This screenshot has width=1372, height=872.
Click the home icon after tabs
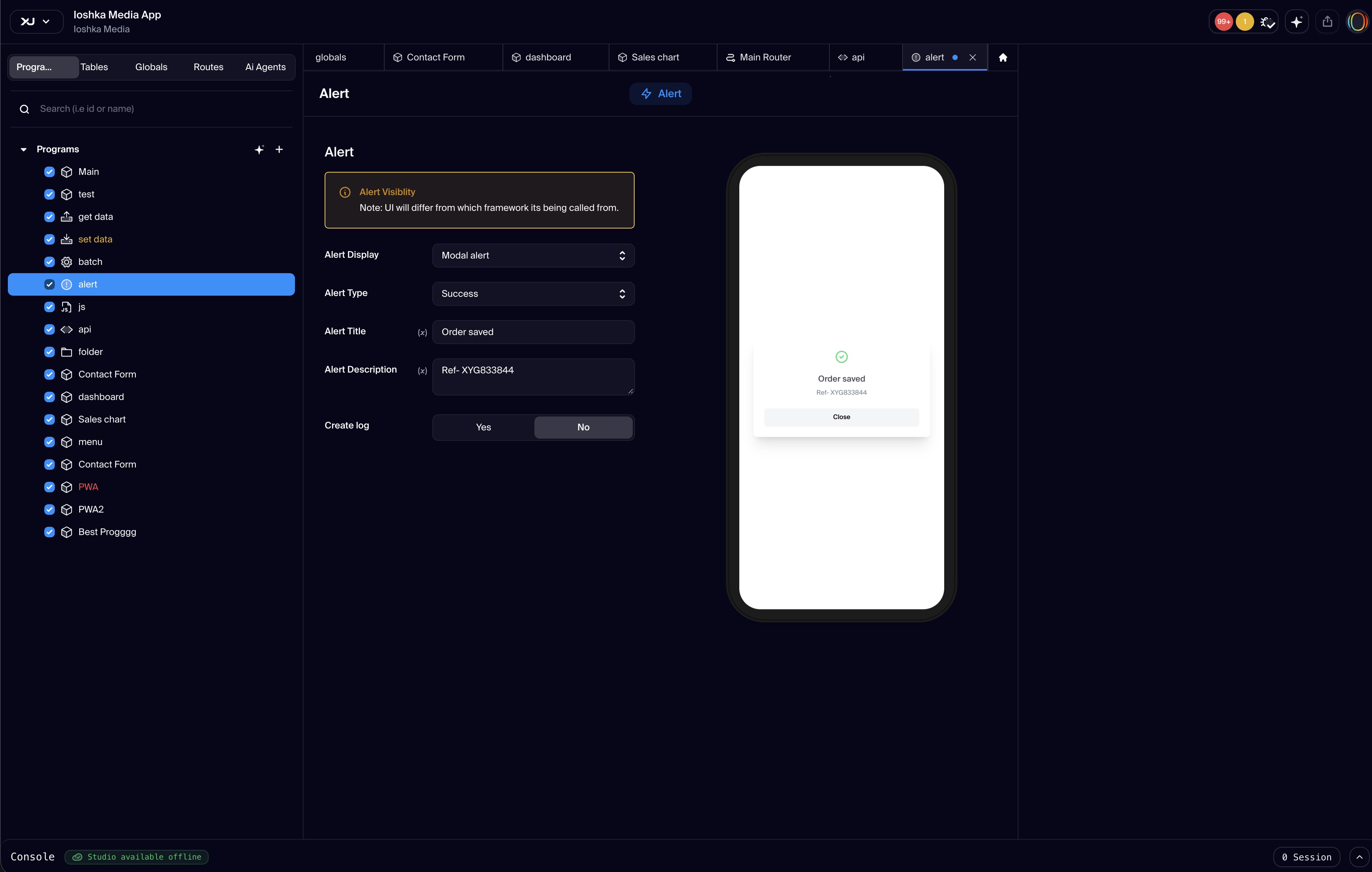coord(1003,57)
